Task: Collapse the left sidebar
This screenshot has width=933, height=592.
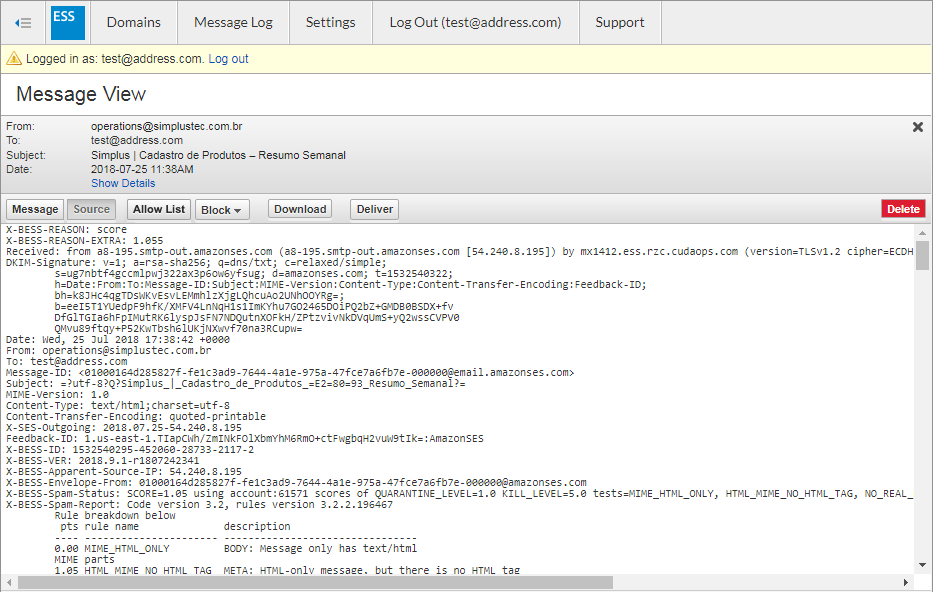Action: click(22, 22)
